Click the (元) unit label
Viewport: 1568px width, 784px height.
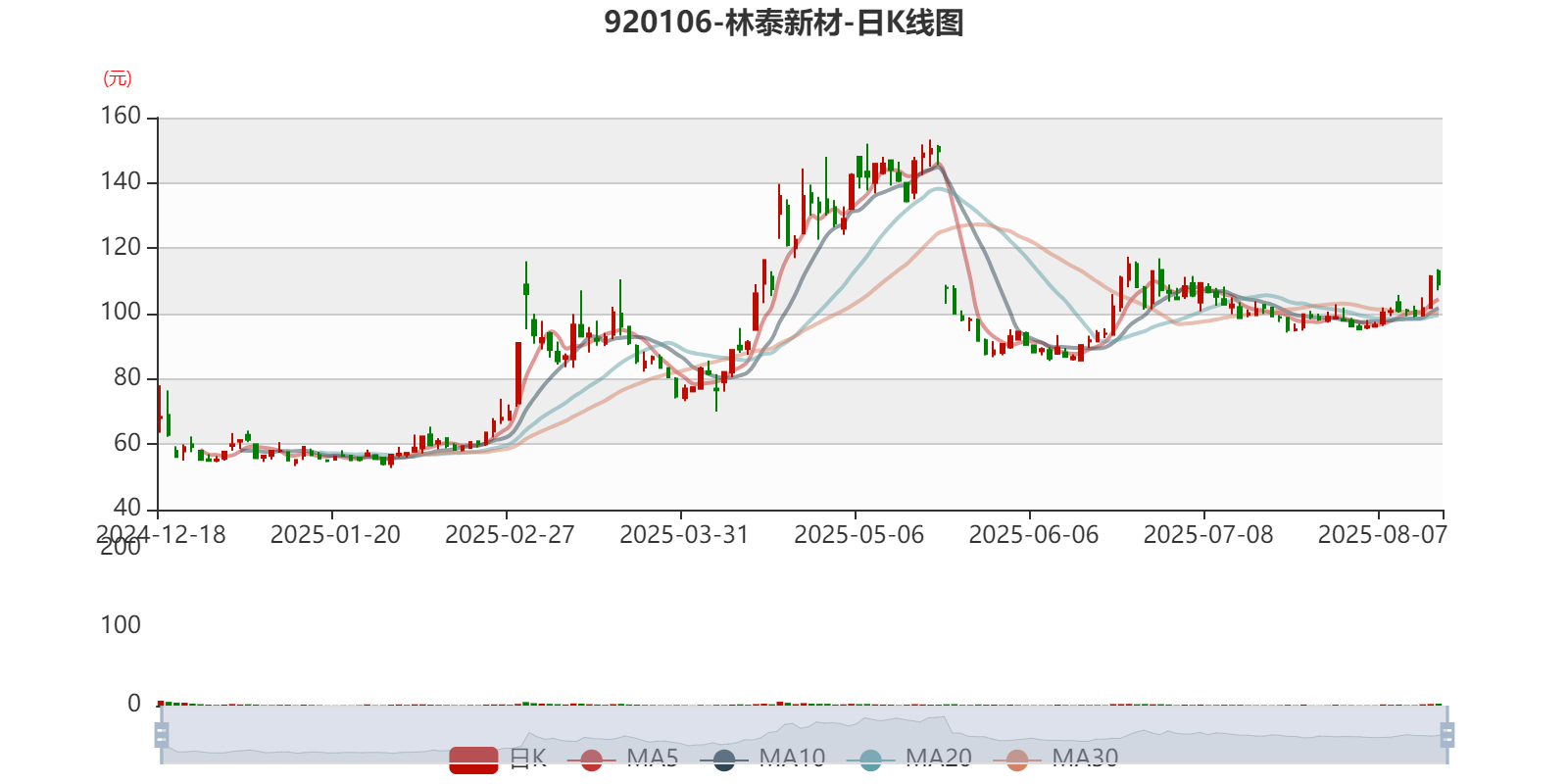point(118,78)
